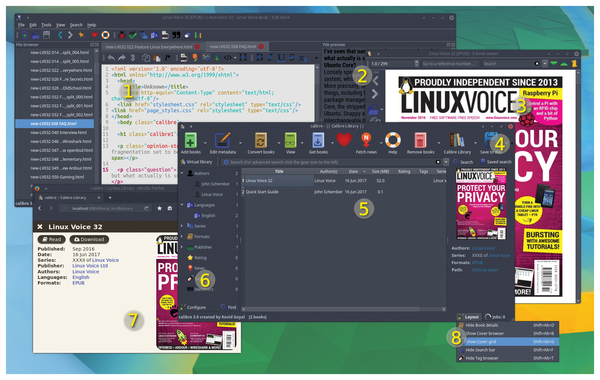Click the code editor vertical scrollbar
The height and width of the screenshot is (380, 600).
pos(316,94)
